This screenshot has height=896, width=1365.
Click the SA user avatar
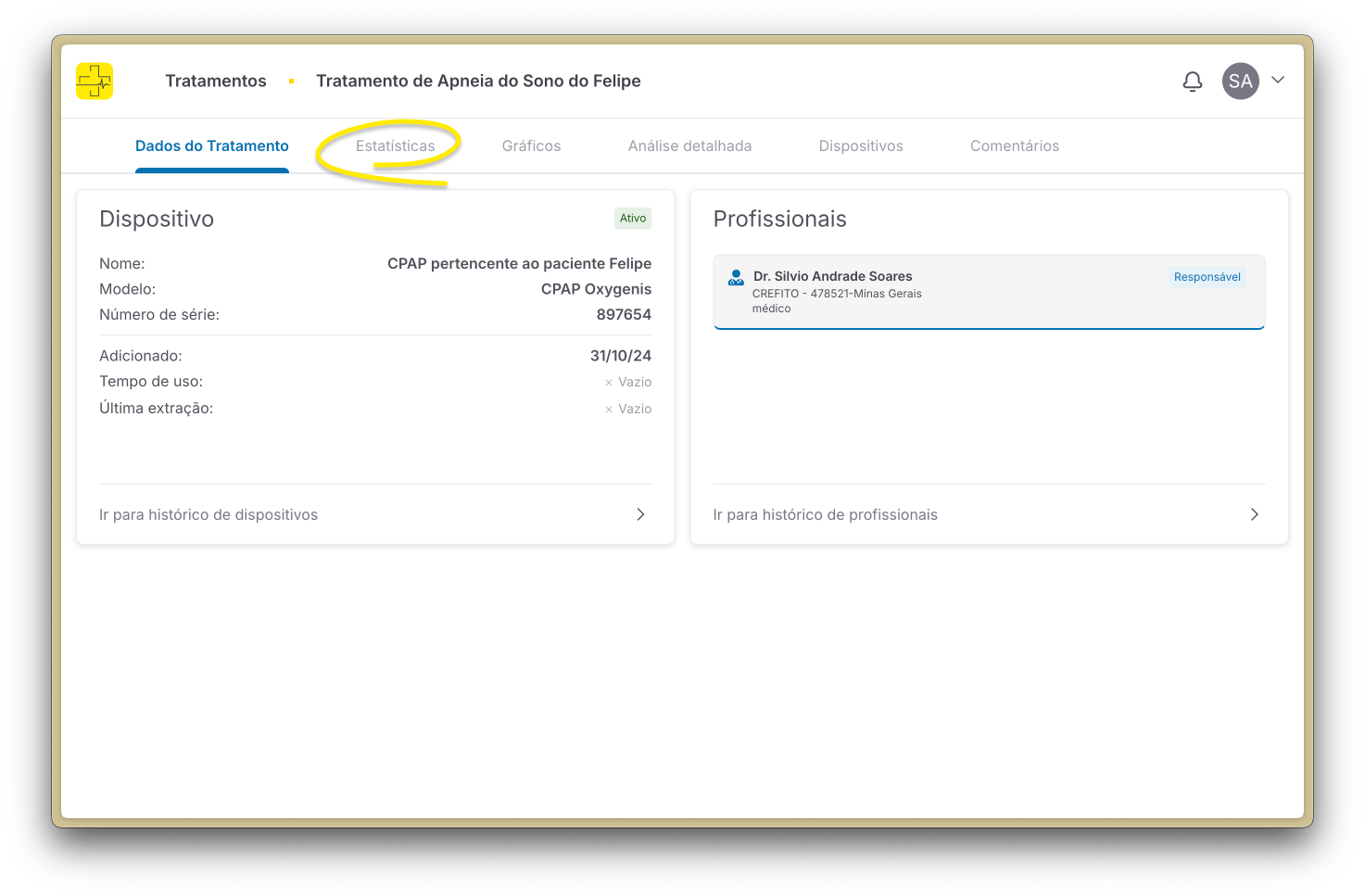[x=1240, y=82]
